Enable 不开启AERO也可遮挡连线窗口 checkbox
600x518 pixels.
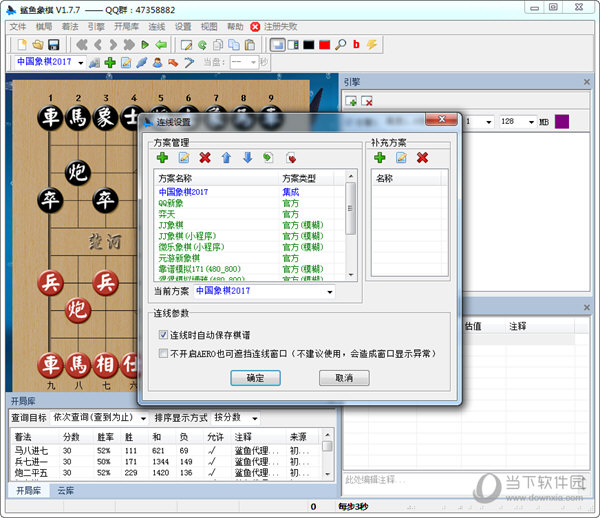click(163, 353)
